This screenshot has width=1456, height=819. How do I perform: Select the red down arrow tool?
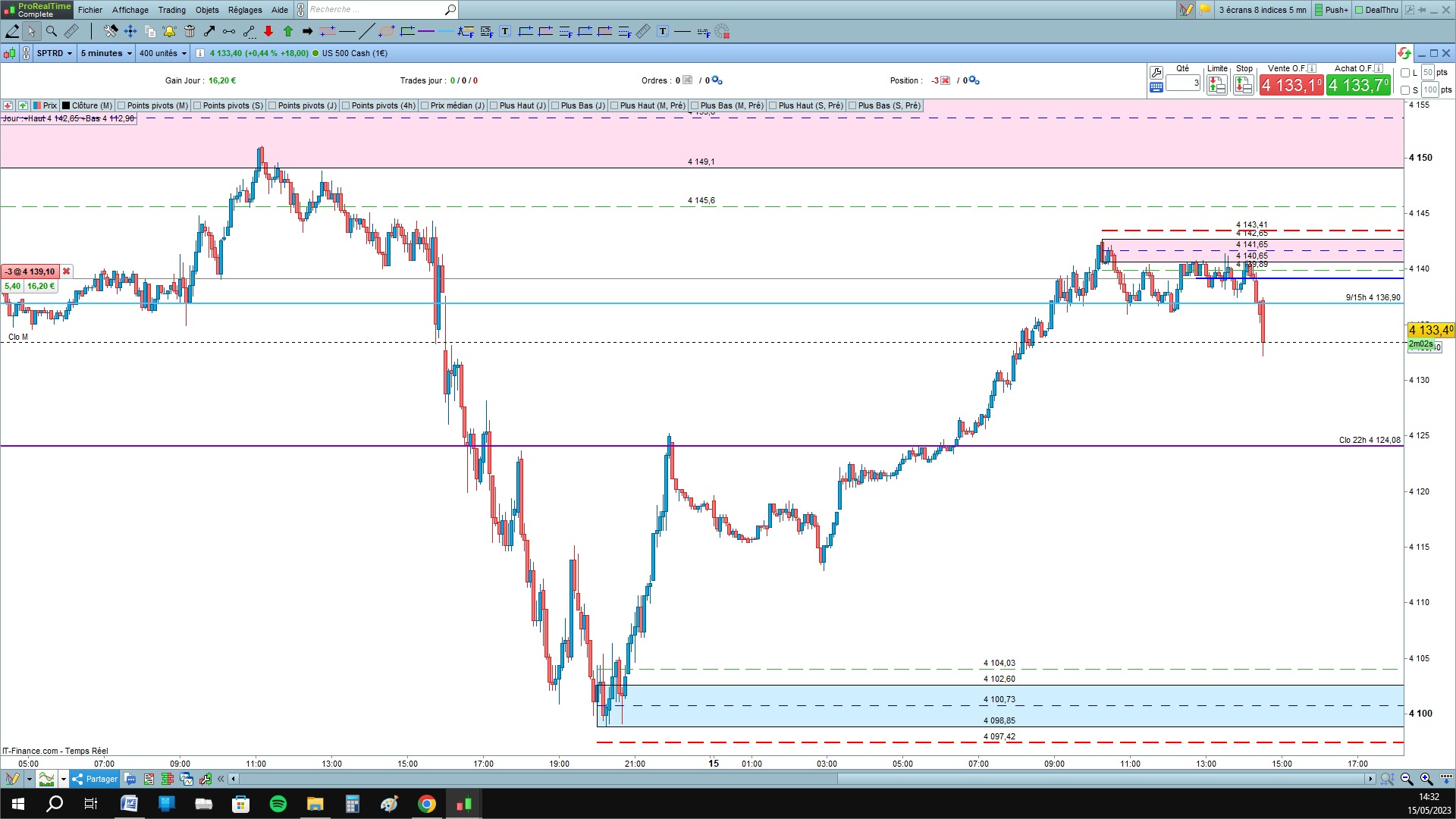[x=268, y=31]
